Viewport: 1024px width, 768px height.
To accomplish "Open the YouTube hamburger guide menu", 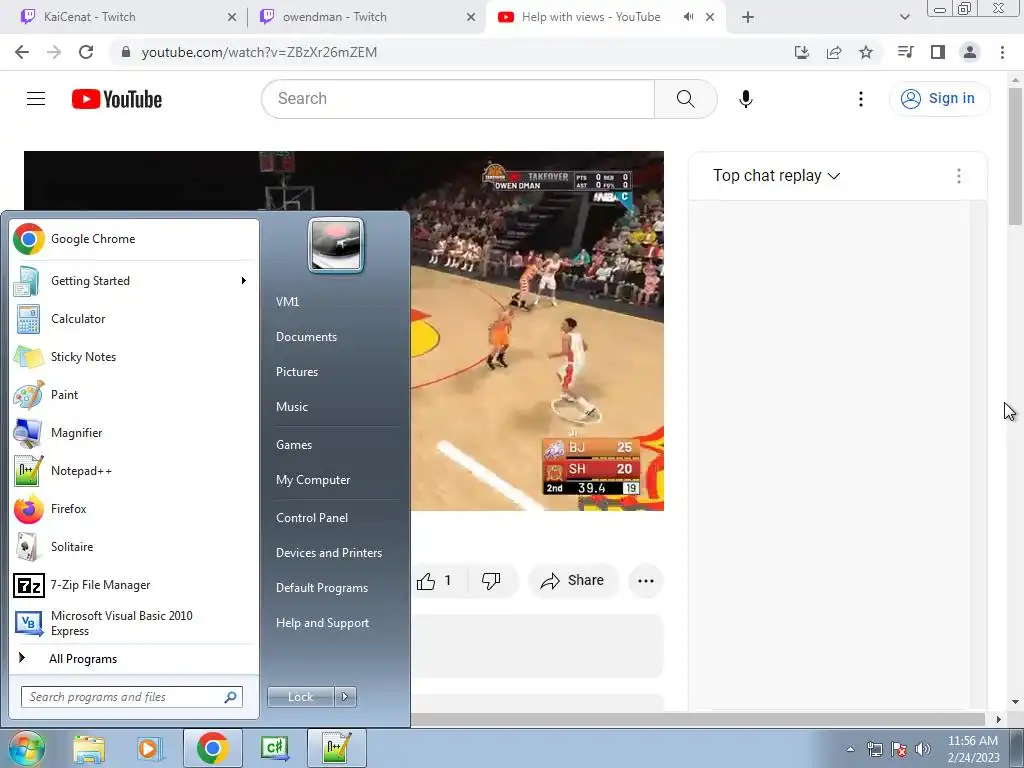I will pos(36,99).
